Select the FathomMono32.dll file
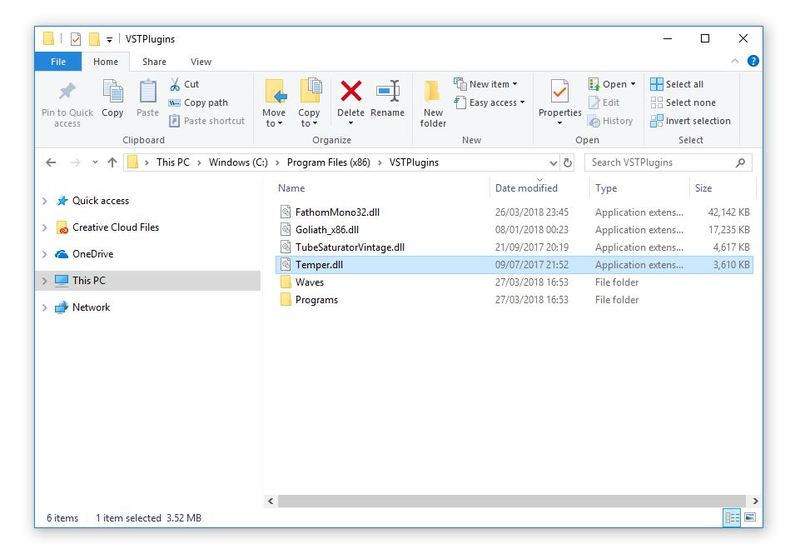 click(x=336, y=212)
